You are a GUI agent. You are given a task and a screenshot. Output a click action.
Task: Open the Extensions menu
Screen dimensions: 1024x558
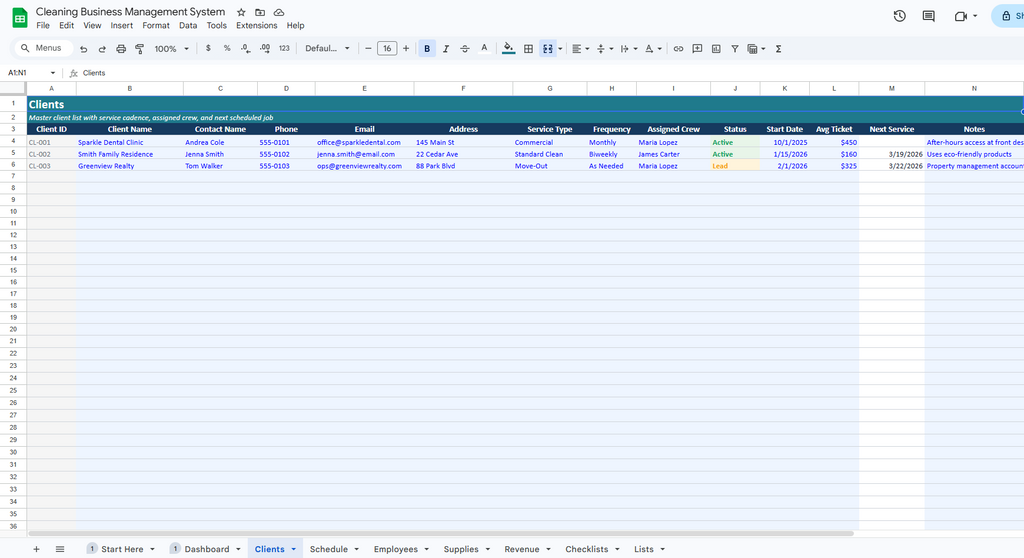coord(257,25)
